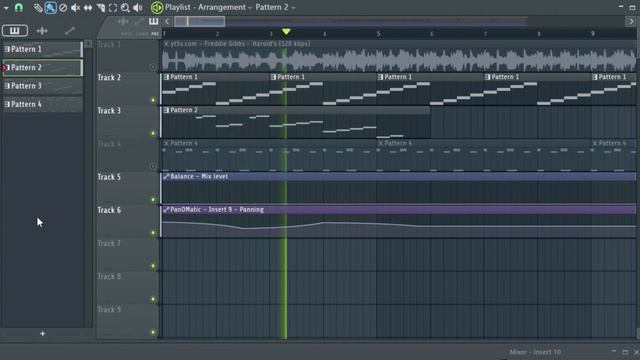Image resolution: width=640 pixels, height=360 pixels.
Task: Toggle picker panel corner button
Action: tap(88, 44)
